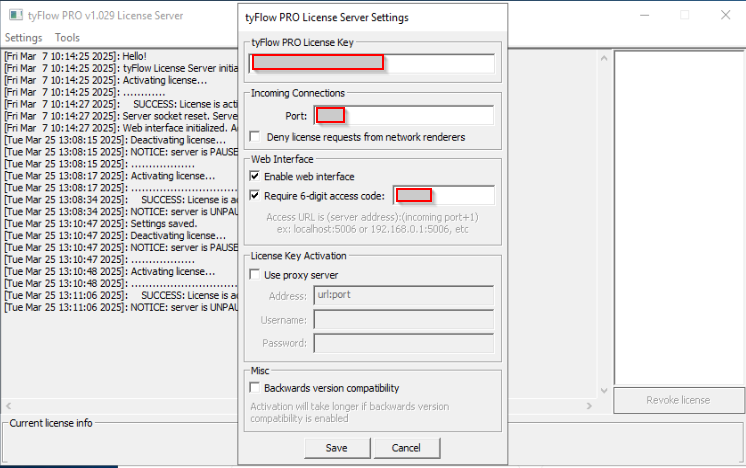The image size is (746, 468).
Task: Click the proxy Username field
Action: coord(403,320)
